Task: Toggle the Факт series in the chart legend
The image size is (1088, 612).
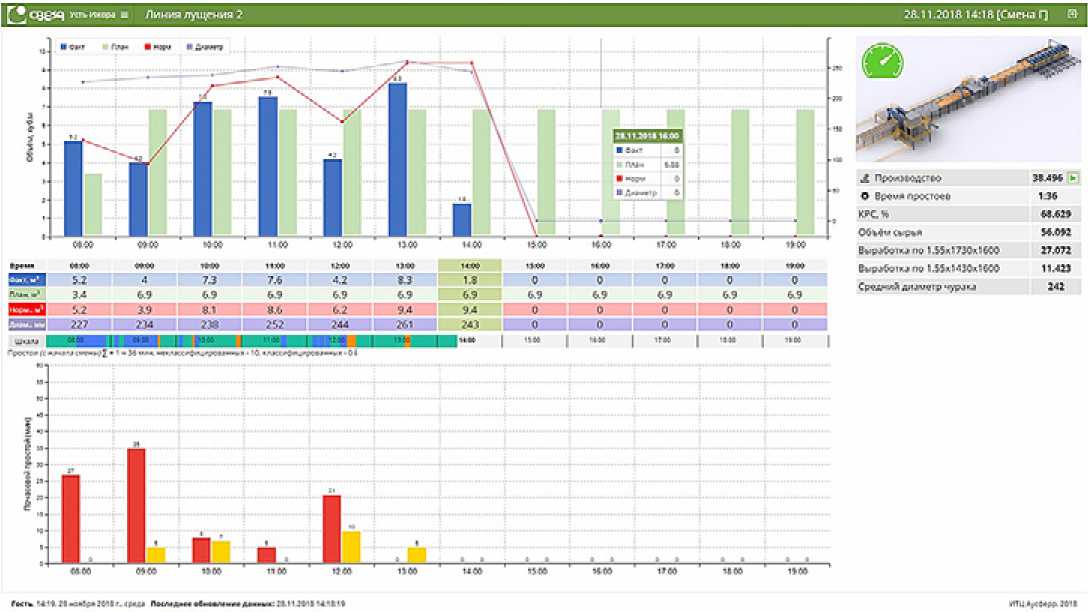Action: pyautogui.click(x=73, y=46)
